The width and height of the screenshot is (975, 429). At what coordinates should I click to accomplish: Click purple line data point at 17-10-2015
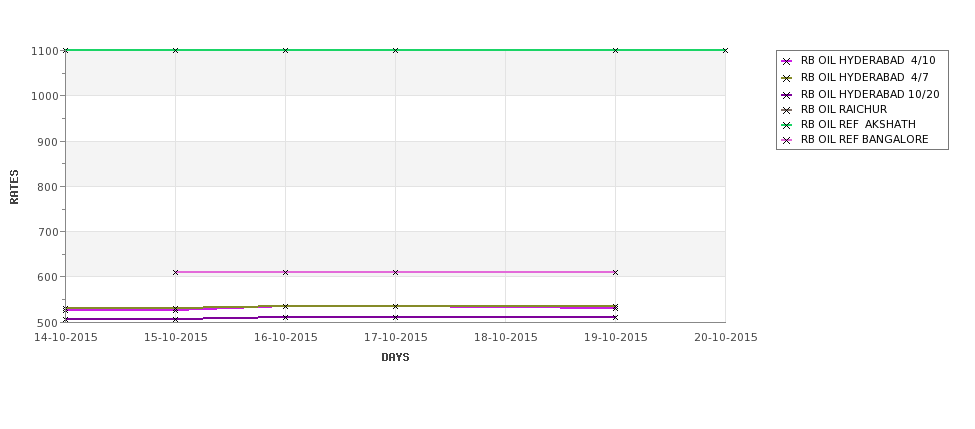(395, 317)
